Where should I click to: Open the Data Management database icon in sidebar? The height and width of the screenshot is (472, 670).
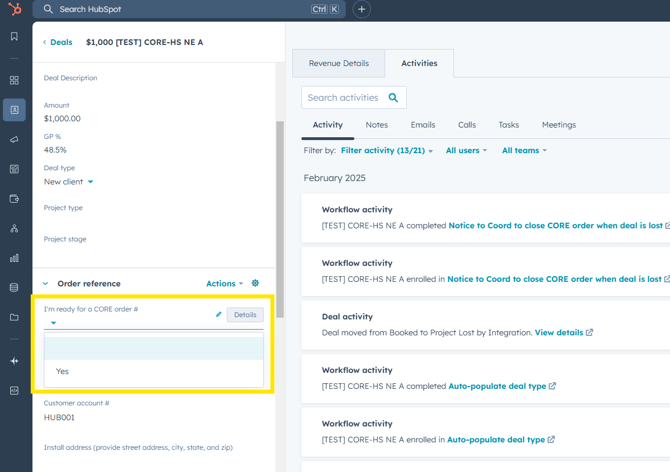[14, 288]
